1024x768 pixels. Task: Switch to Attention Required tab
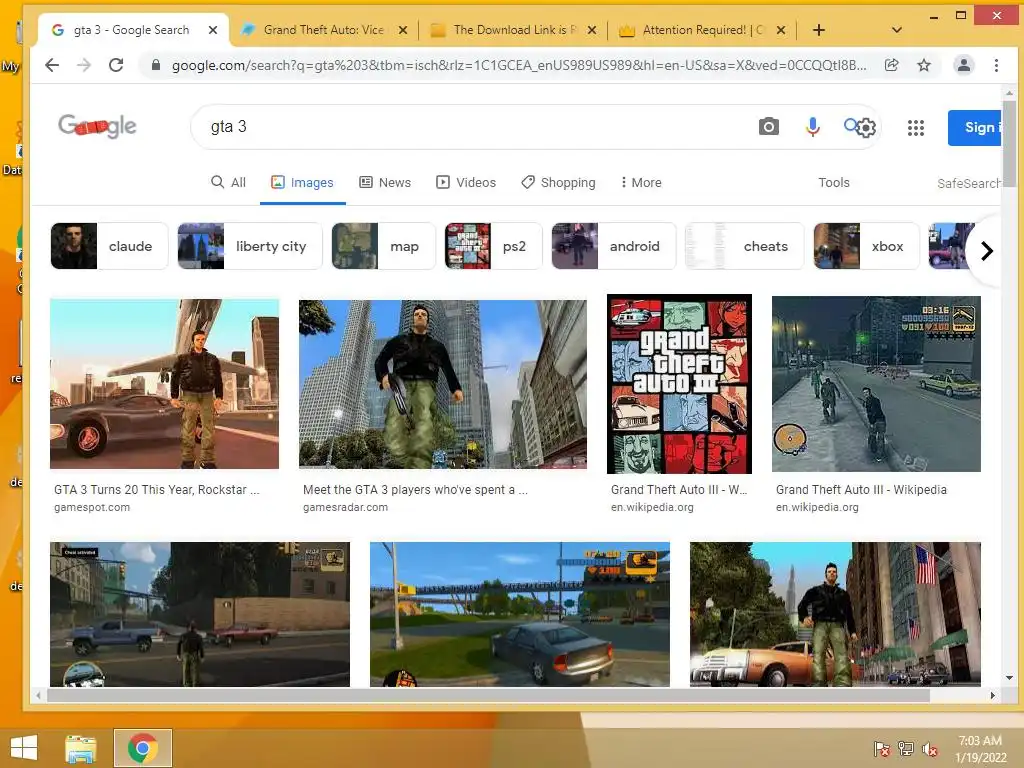(702, 30)
